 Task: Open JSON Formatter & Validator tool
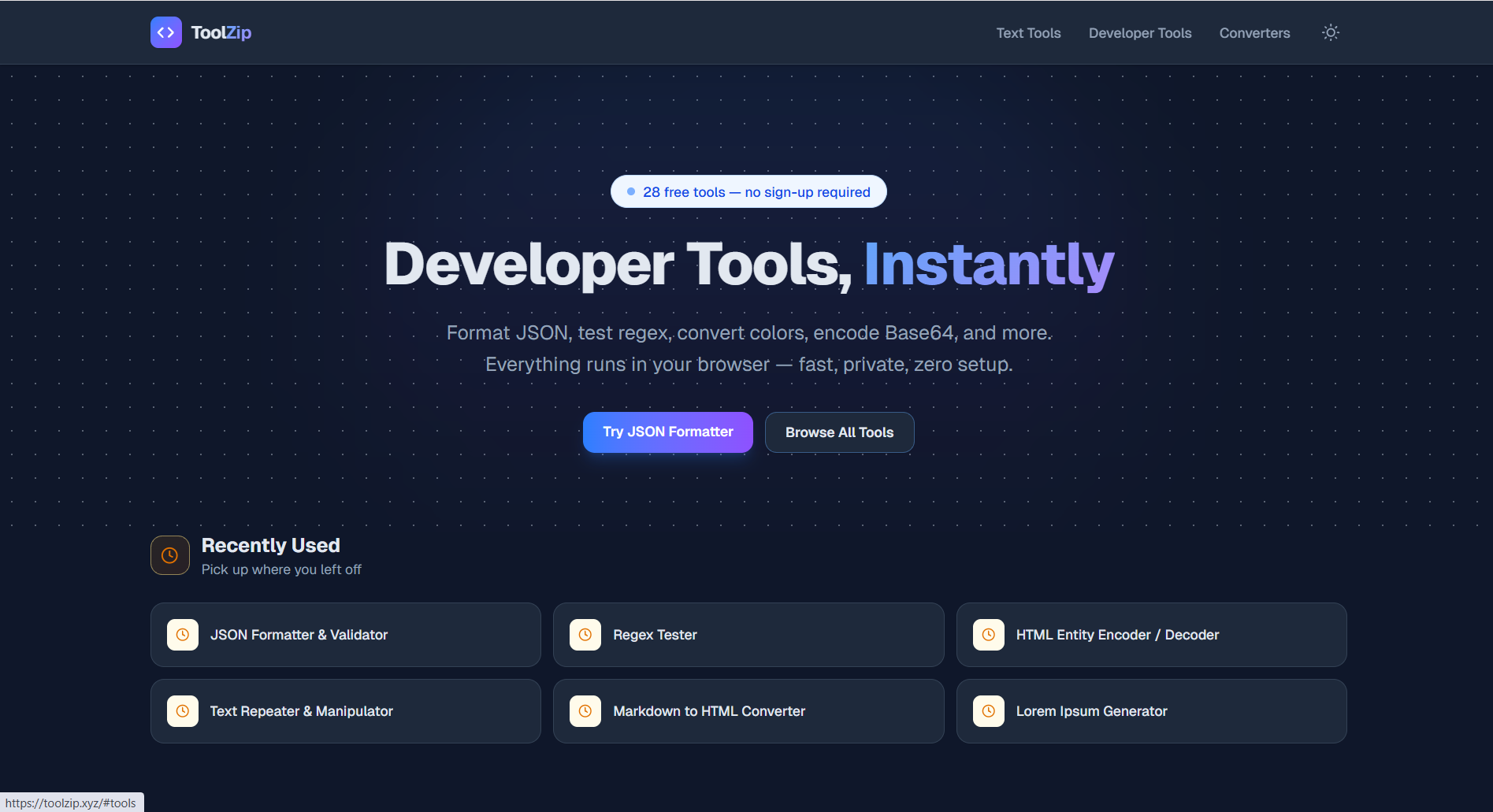tap(346, 635)
